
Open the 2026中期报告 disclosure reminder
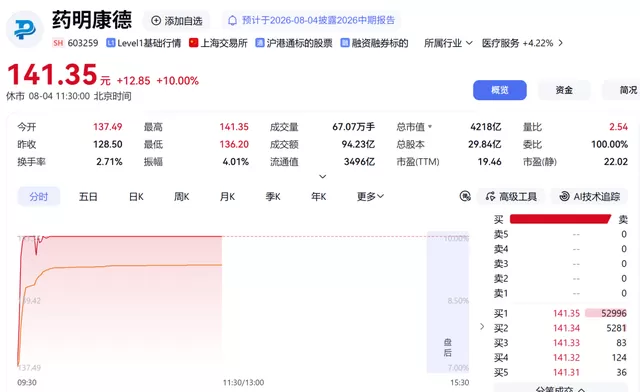tap(311, 20)
